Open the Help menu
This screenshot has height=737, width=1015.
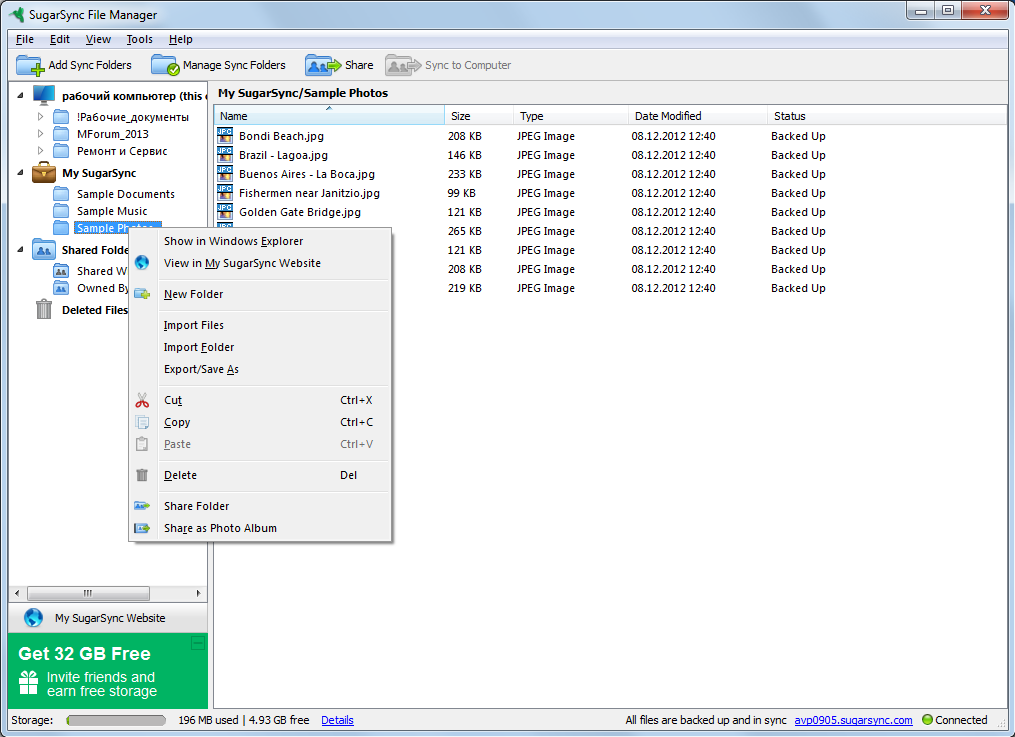(181, 39)
